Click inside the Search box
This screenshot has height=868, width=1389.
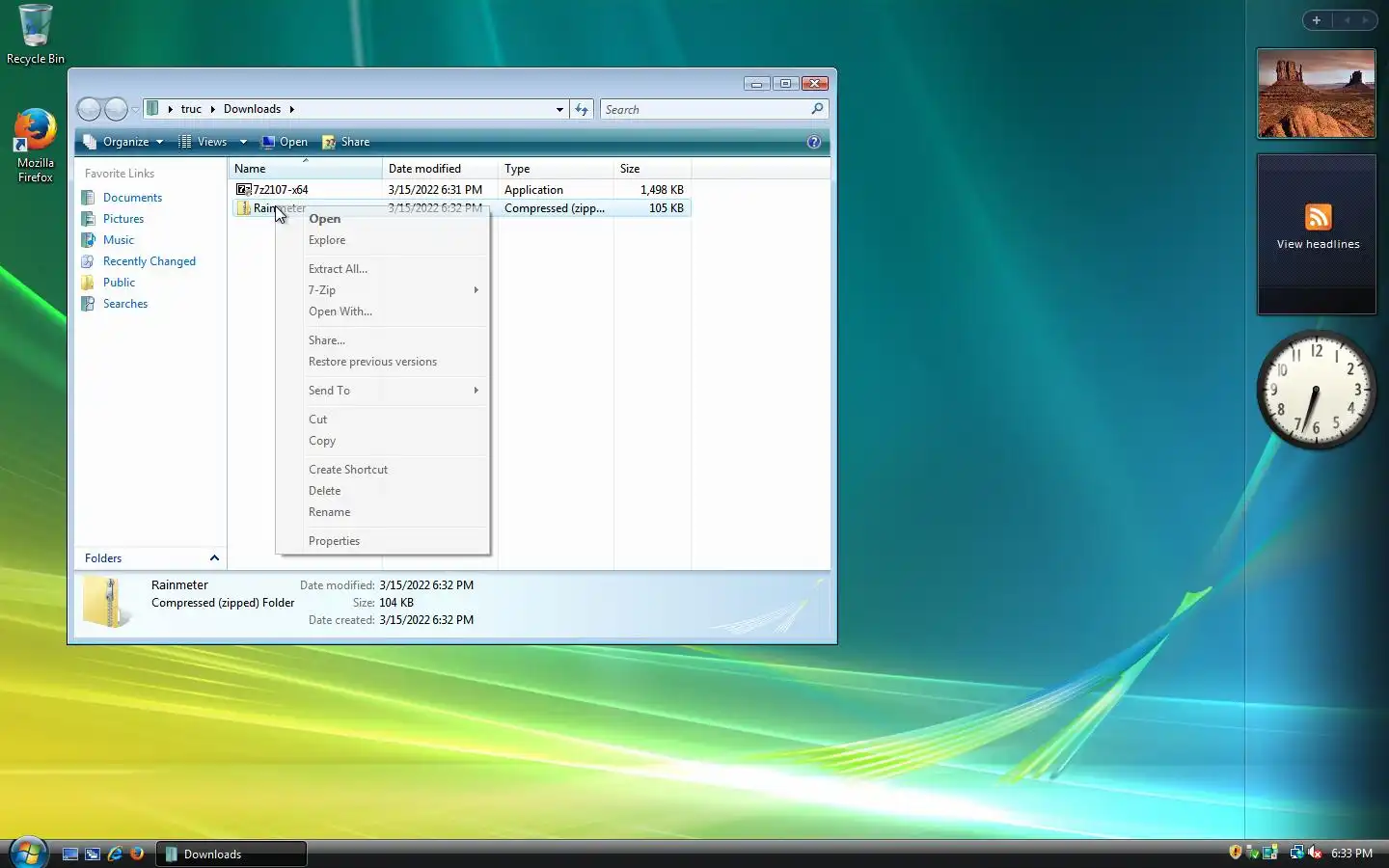tap(705, 110)
